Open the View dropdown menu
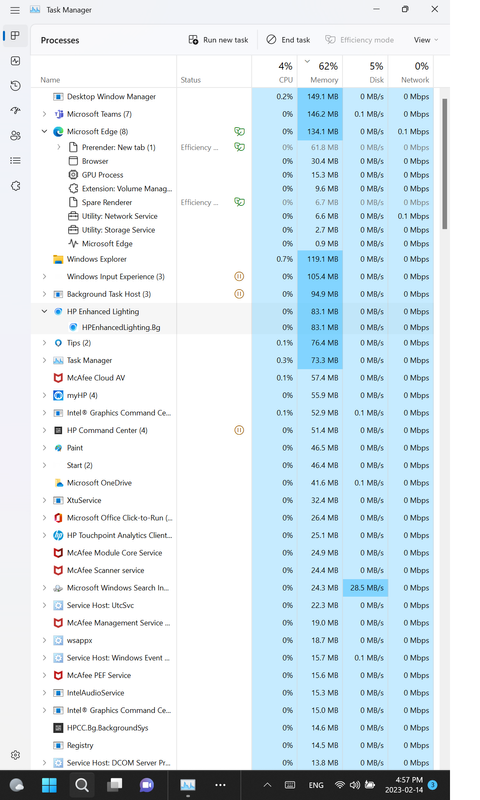This screenshot has height=800, width=480. tap(426, 40)
